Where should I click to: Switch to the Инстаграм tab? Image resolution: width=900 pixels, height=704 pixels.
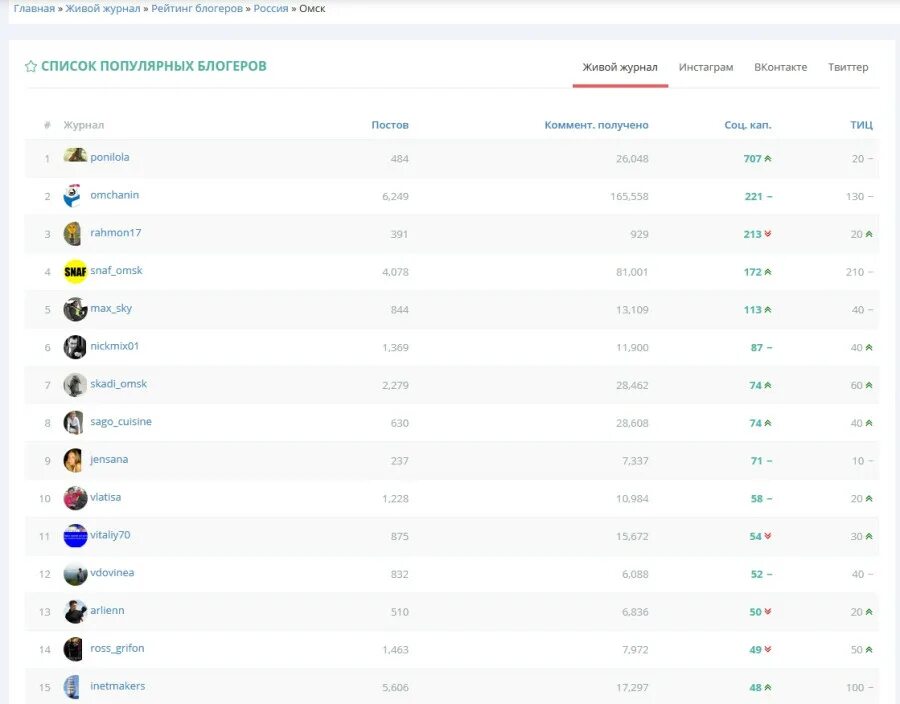pos(706,67)
